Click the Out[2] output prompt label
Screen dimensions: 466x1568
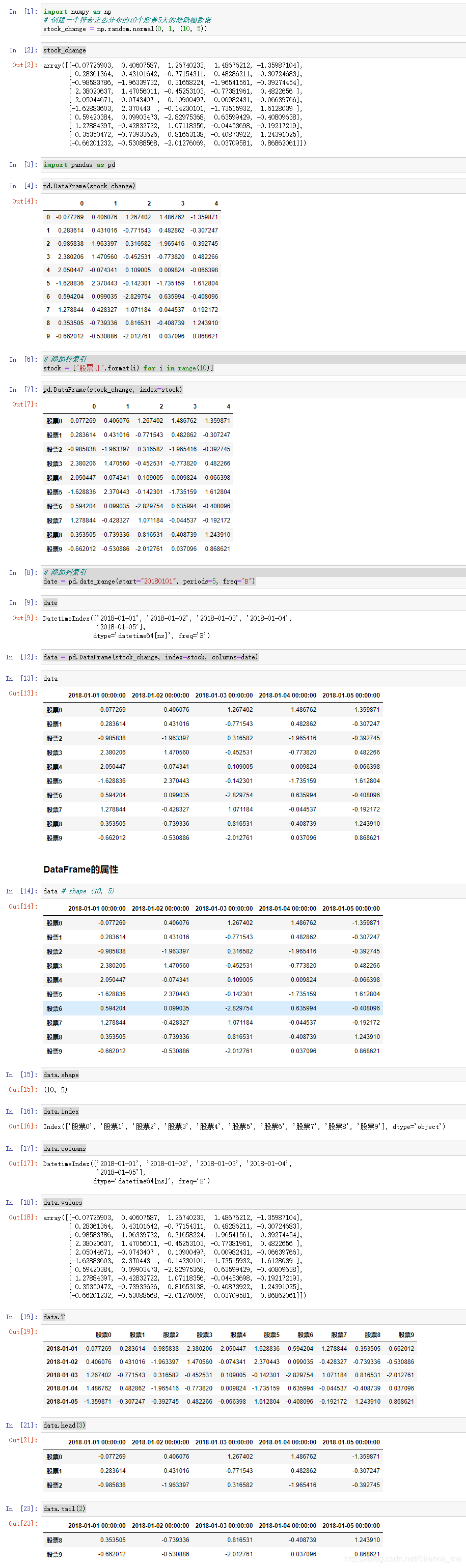point(24,65)
